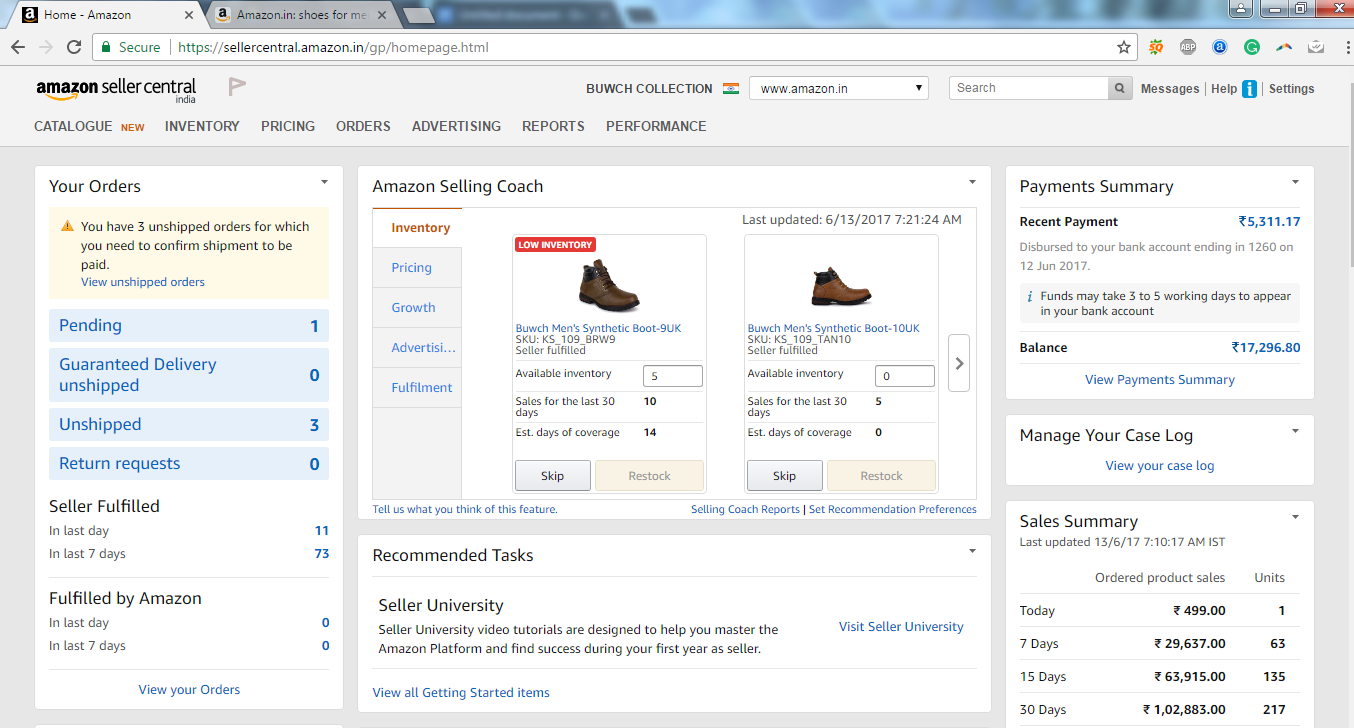Click the Amazon Seller Central logo
The width and height of the screenshot is (1354, 728).
(x=116, y=90)
